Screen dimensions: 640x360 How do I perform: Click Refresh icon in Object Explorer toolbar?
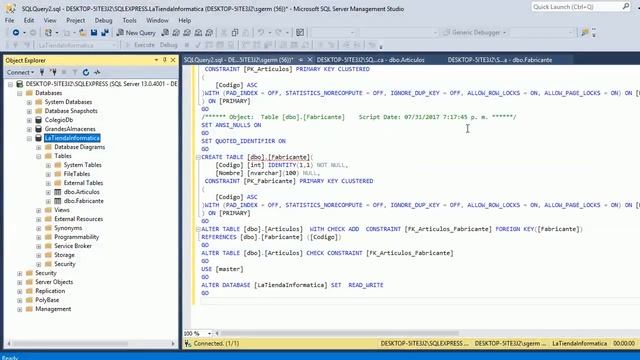coord(86,72)
